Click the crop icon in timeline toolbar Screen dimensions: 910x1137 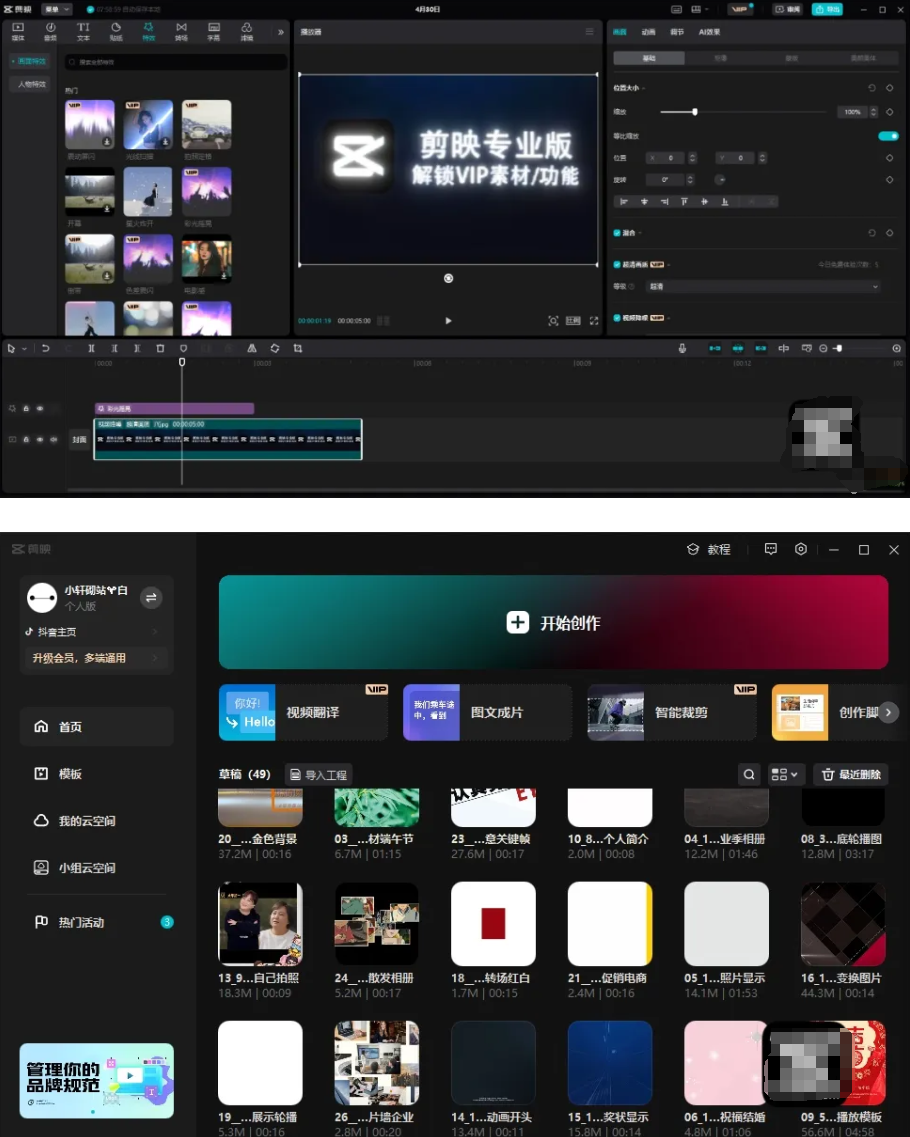[x=297, y=349]
